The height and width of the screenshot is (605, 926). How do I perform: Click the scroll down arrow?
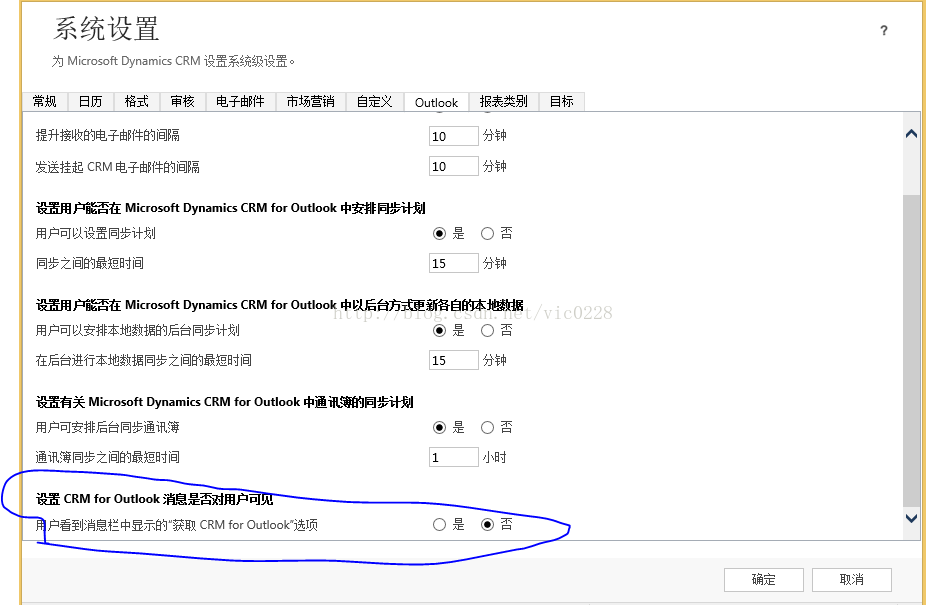pos(911,518)
